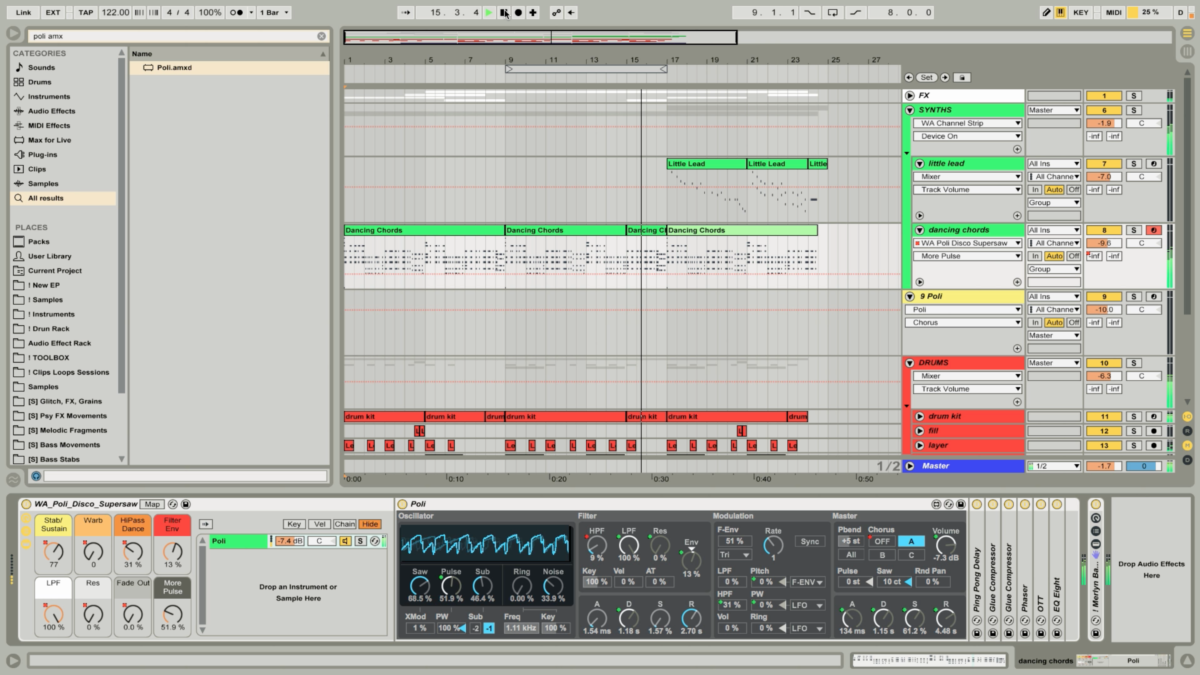Toggle the Automation Arm button
The image size is (1200, 675).
point(556,12)
